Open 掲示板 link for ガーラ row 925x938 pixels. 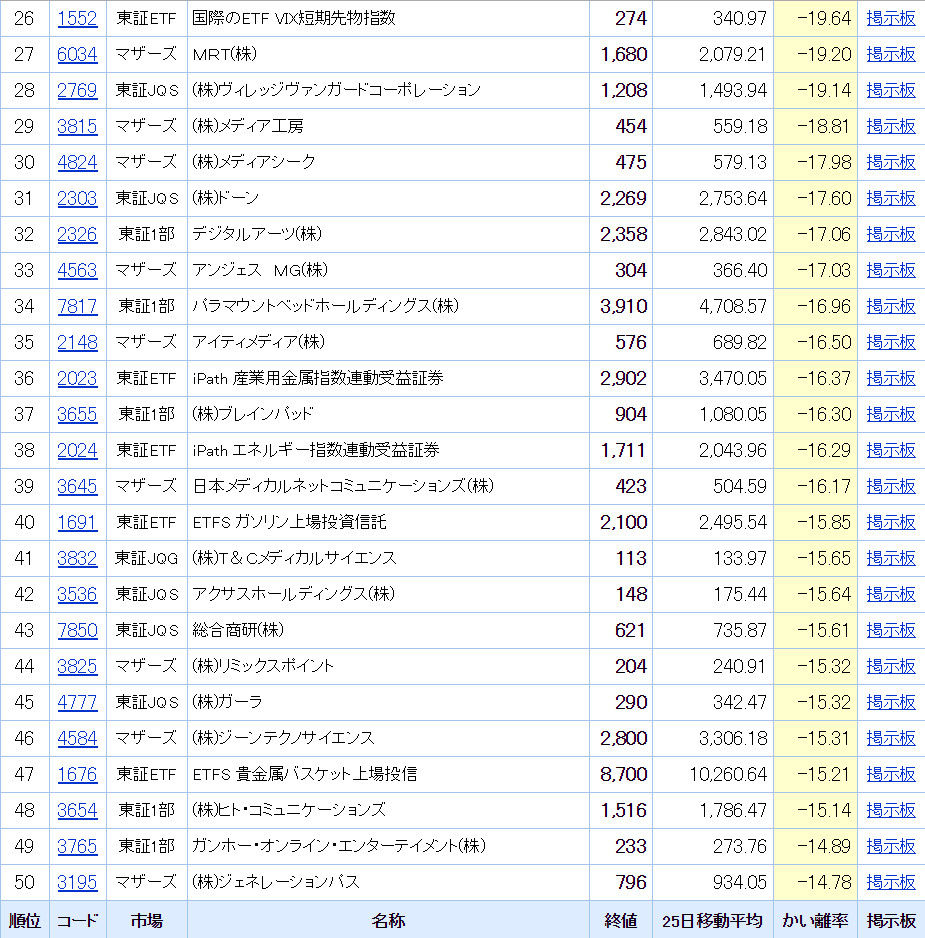pos(891,702)
